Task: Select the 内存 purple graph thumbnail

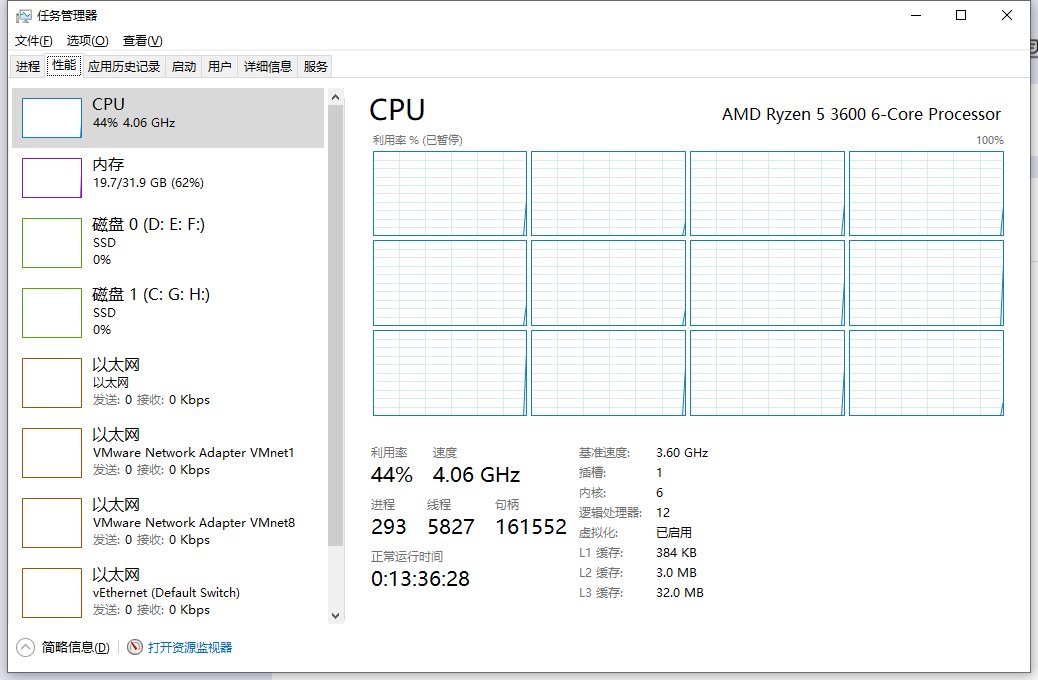Action: pyautogui.click(x=52, y=178)
